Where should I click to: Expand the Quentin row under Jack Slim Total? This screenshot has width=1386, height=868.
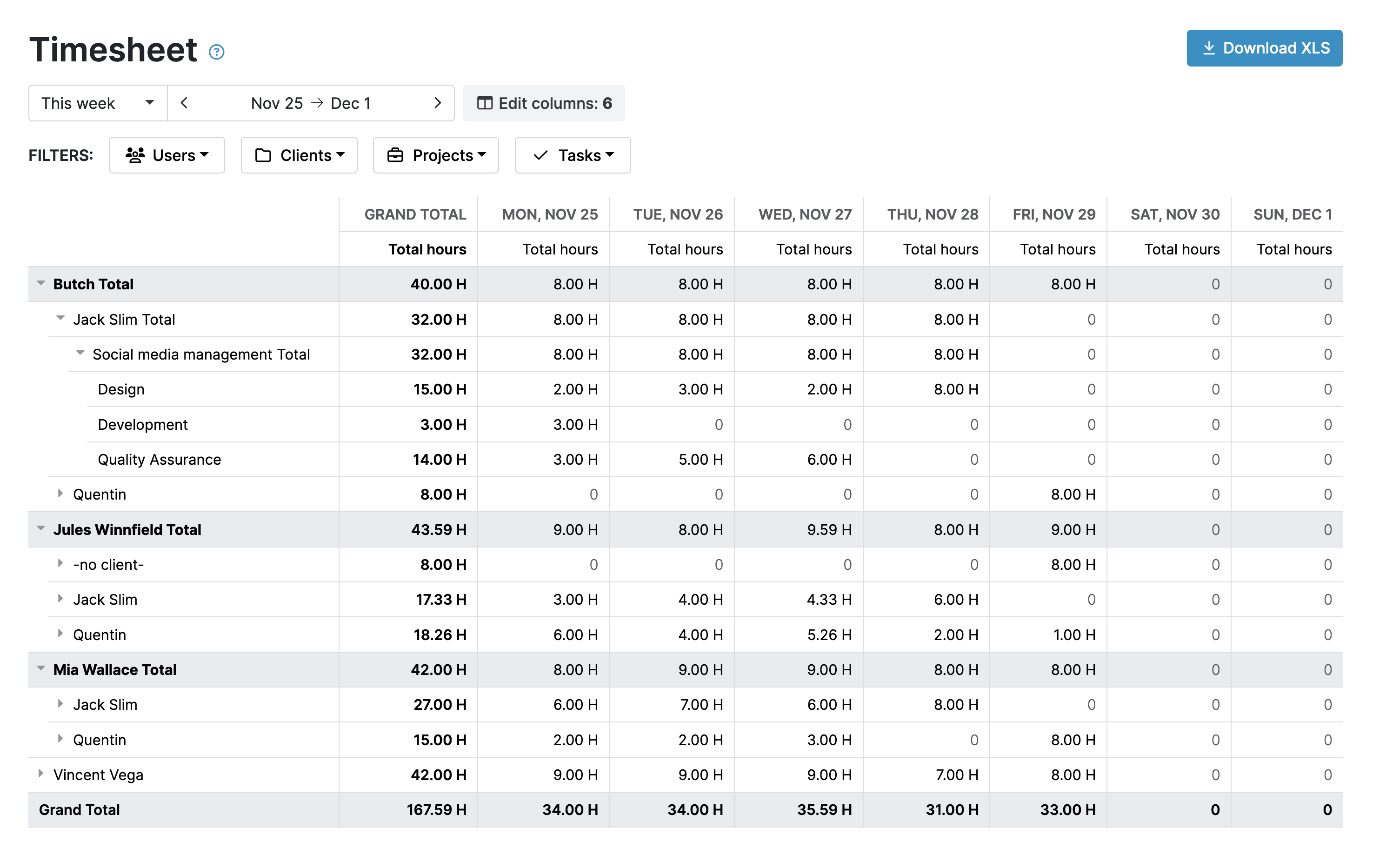pos(60,494)
